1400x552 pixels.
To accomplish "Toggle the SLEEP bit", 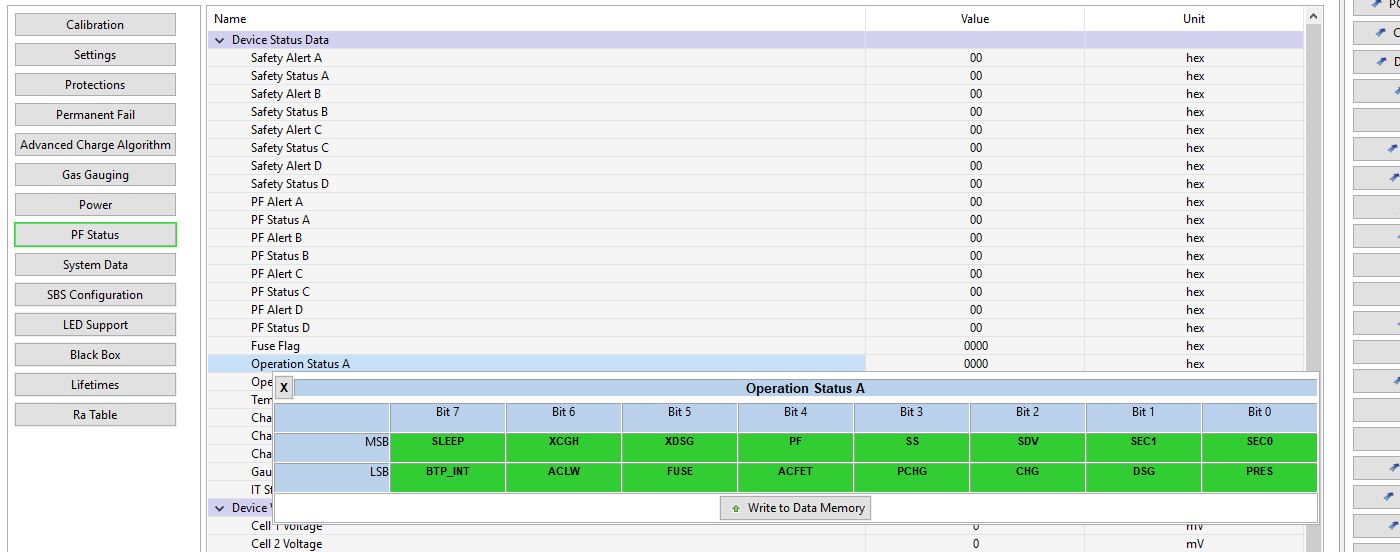I will [x=448, y=446].
